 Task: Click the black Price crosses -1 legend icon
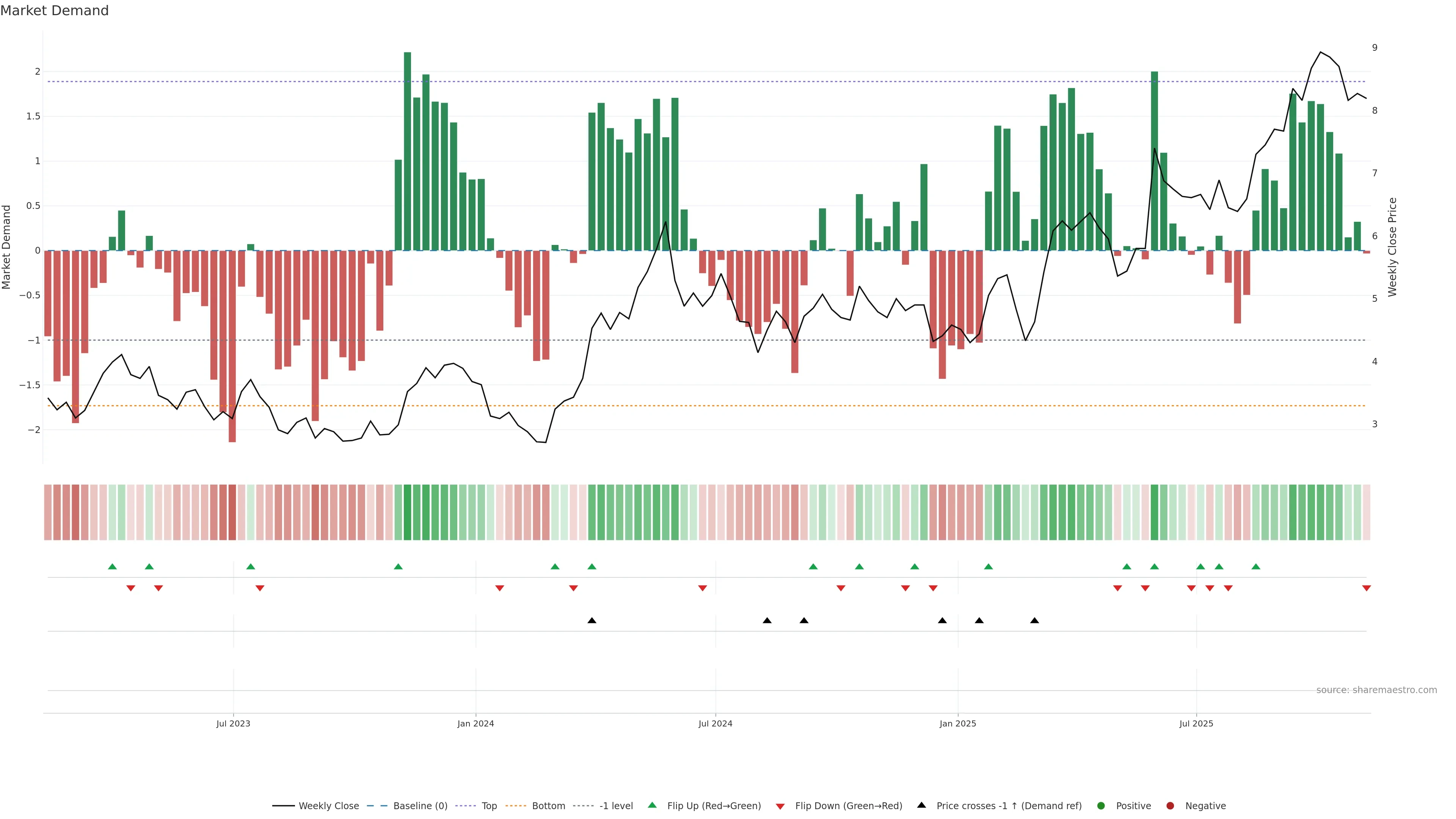coord(921,805)
